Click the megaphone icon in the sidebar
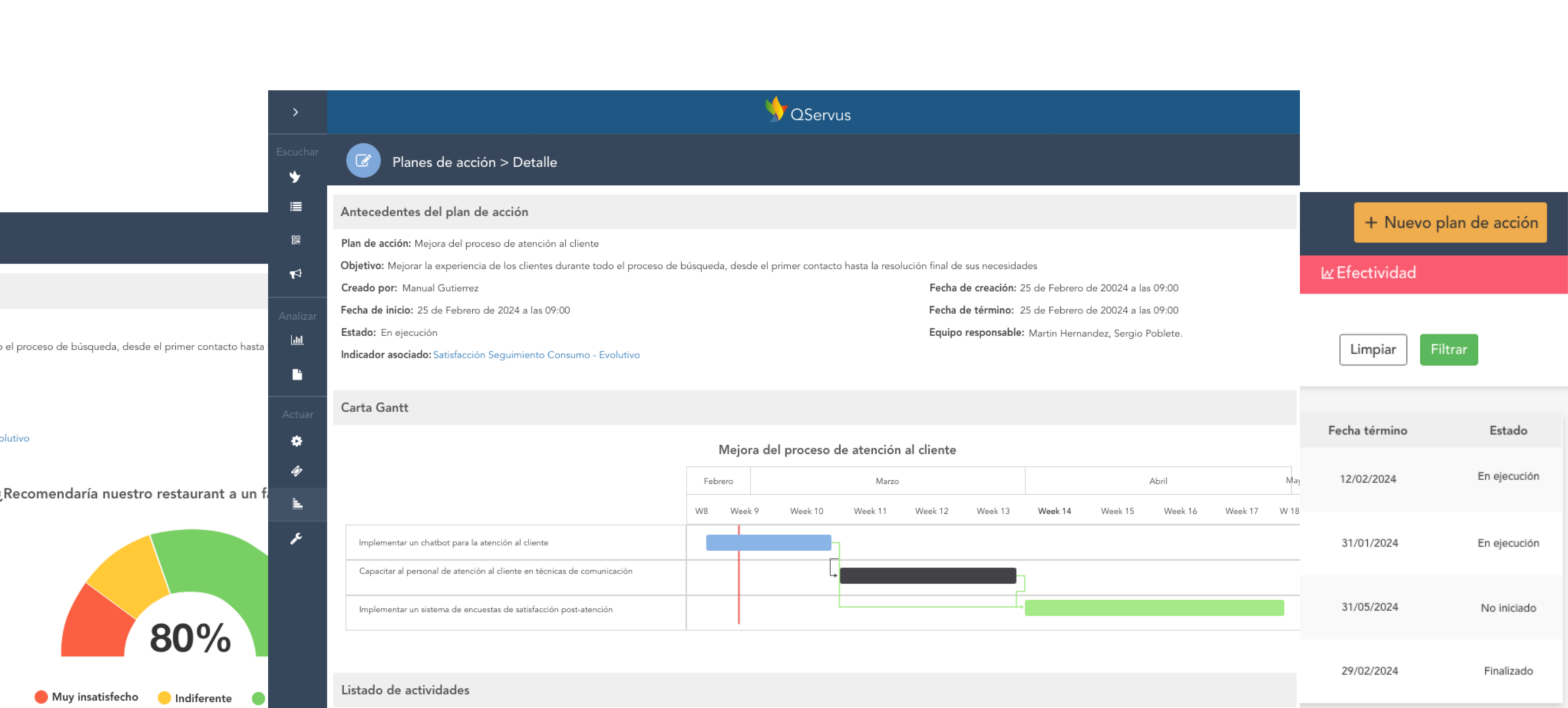Screen dimensions: 1568x708 296,274
